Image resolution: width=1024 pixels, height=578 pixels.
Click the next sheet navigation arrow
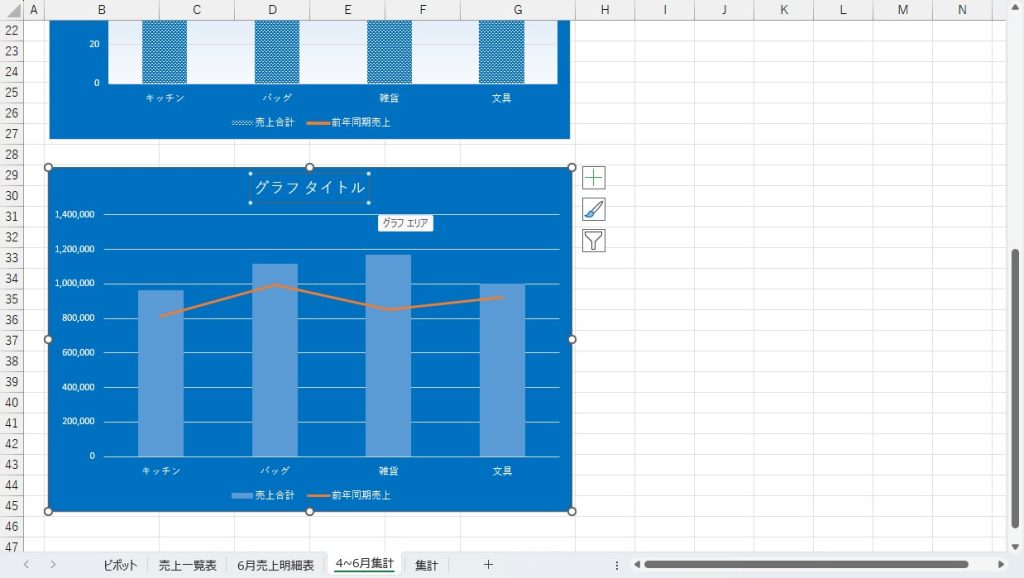pos(53,565)
